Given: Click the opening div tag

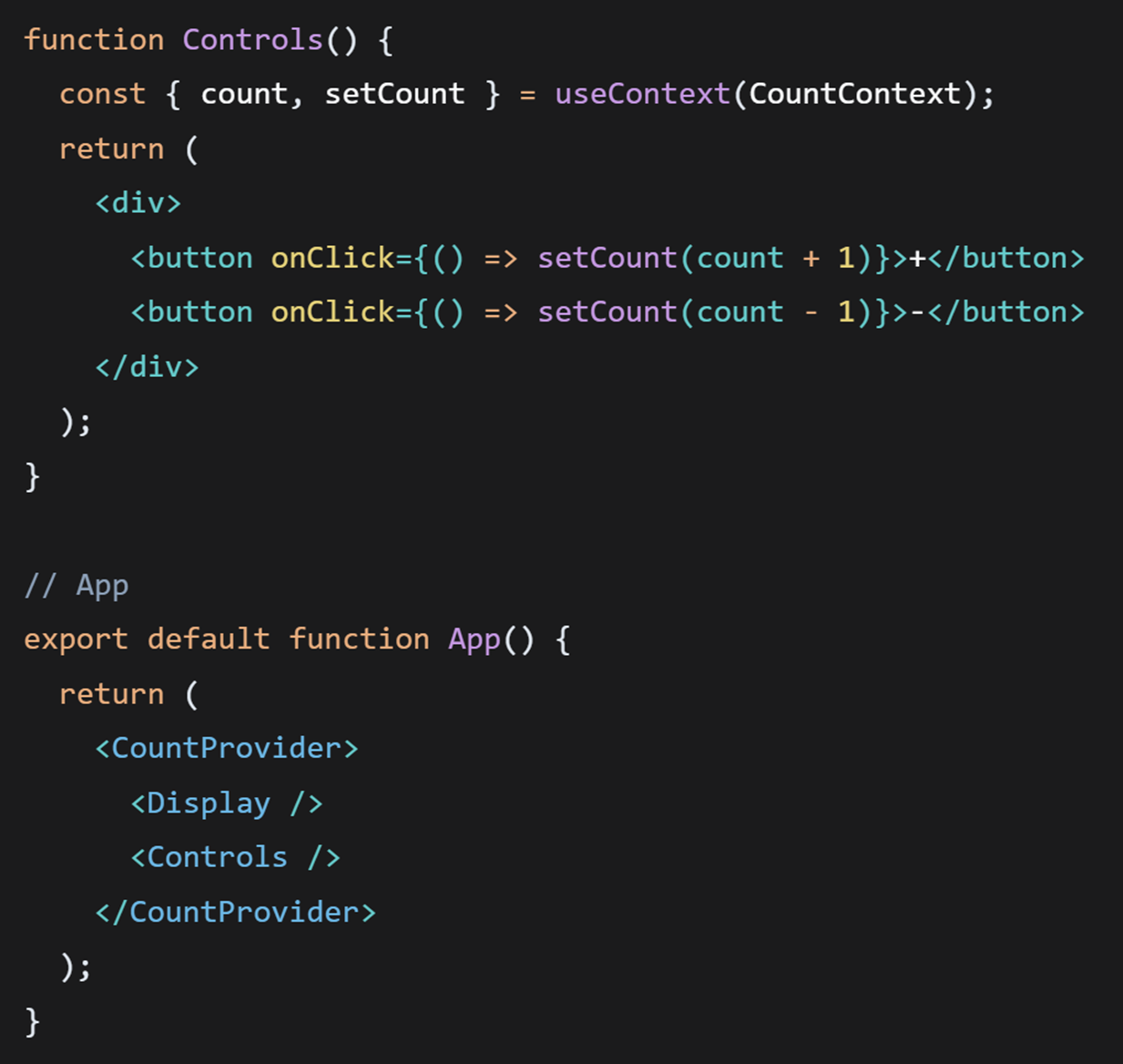Looking at the screenshot, I should (x=138, y=203).
